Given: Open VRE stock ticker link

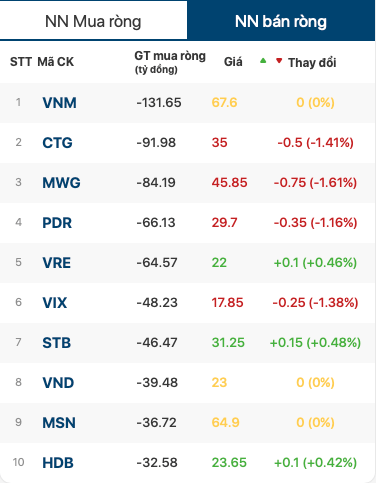Looking at the screenshot, I should coord(57,263).
